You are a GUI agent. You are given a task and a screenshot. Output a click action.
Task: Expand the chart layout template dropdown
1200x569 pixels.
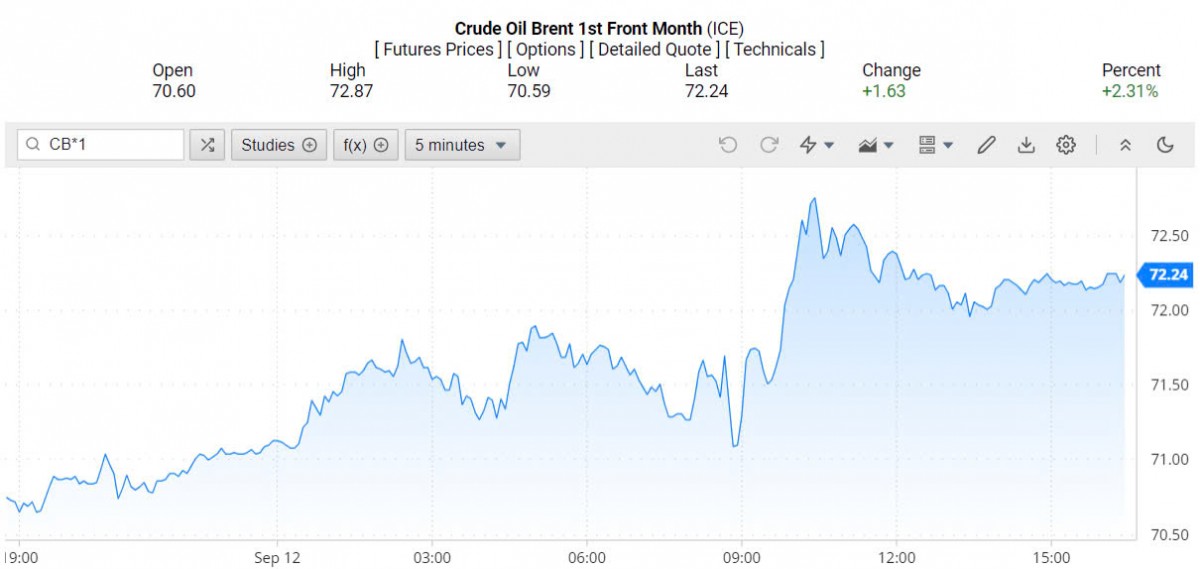pyautogui.click(x=936, y=145)
